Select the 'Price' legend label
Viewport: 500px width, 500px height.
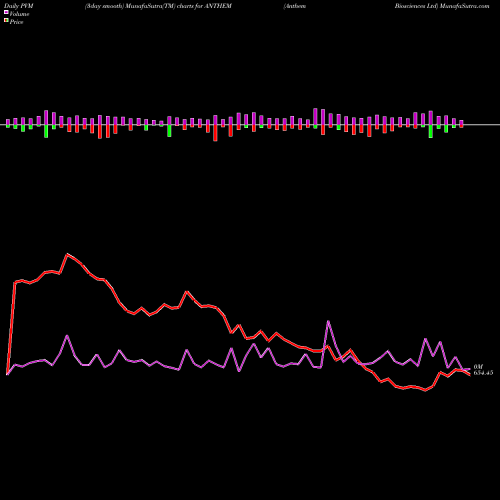[16, 22]
